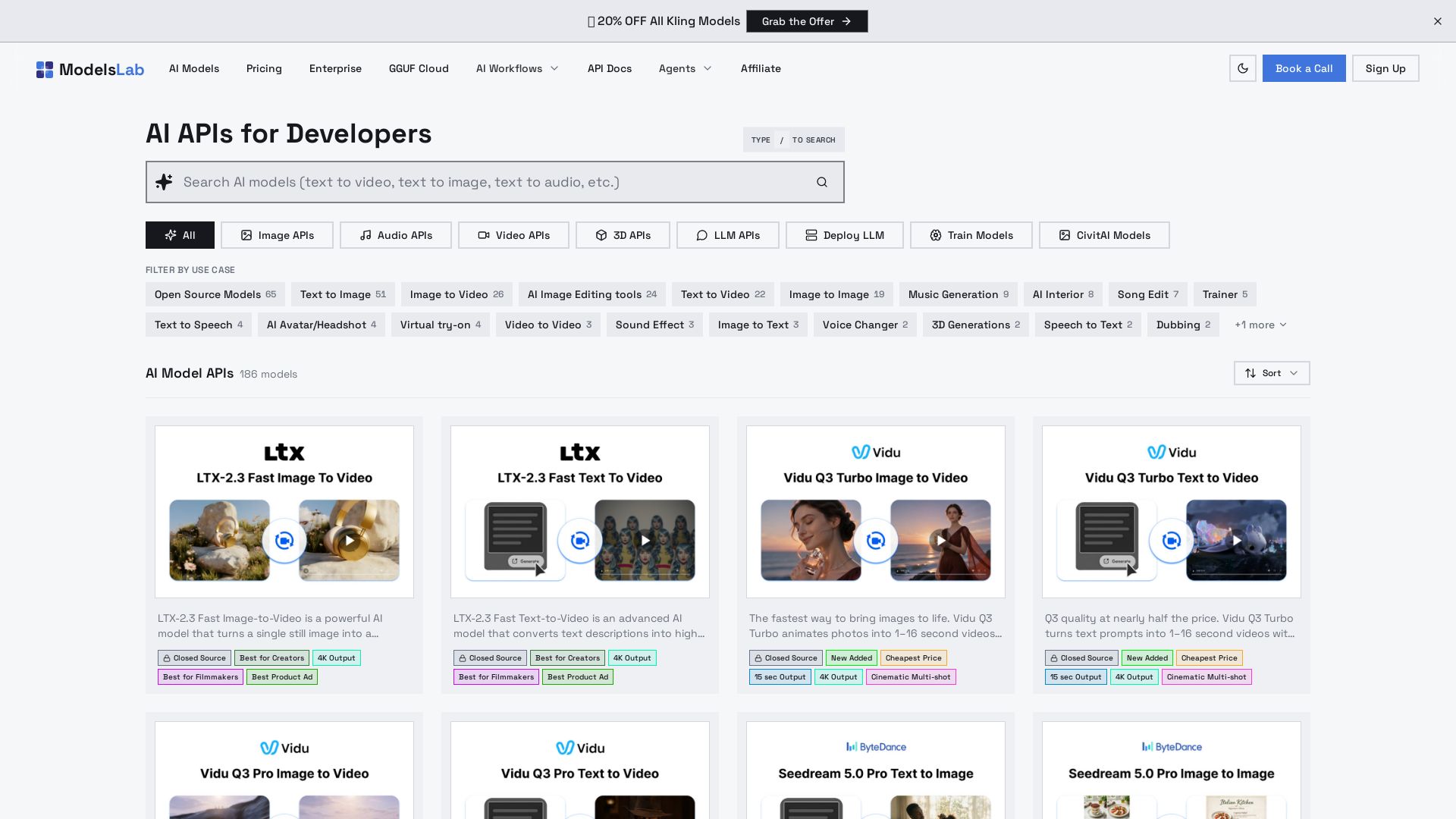Open Affiliate nav link
The height and width of the screenshot is (819, 1456).
761,68
